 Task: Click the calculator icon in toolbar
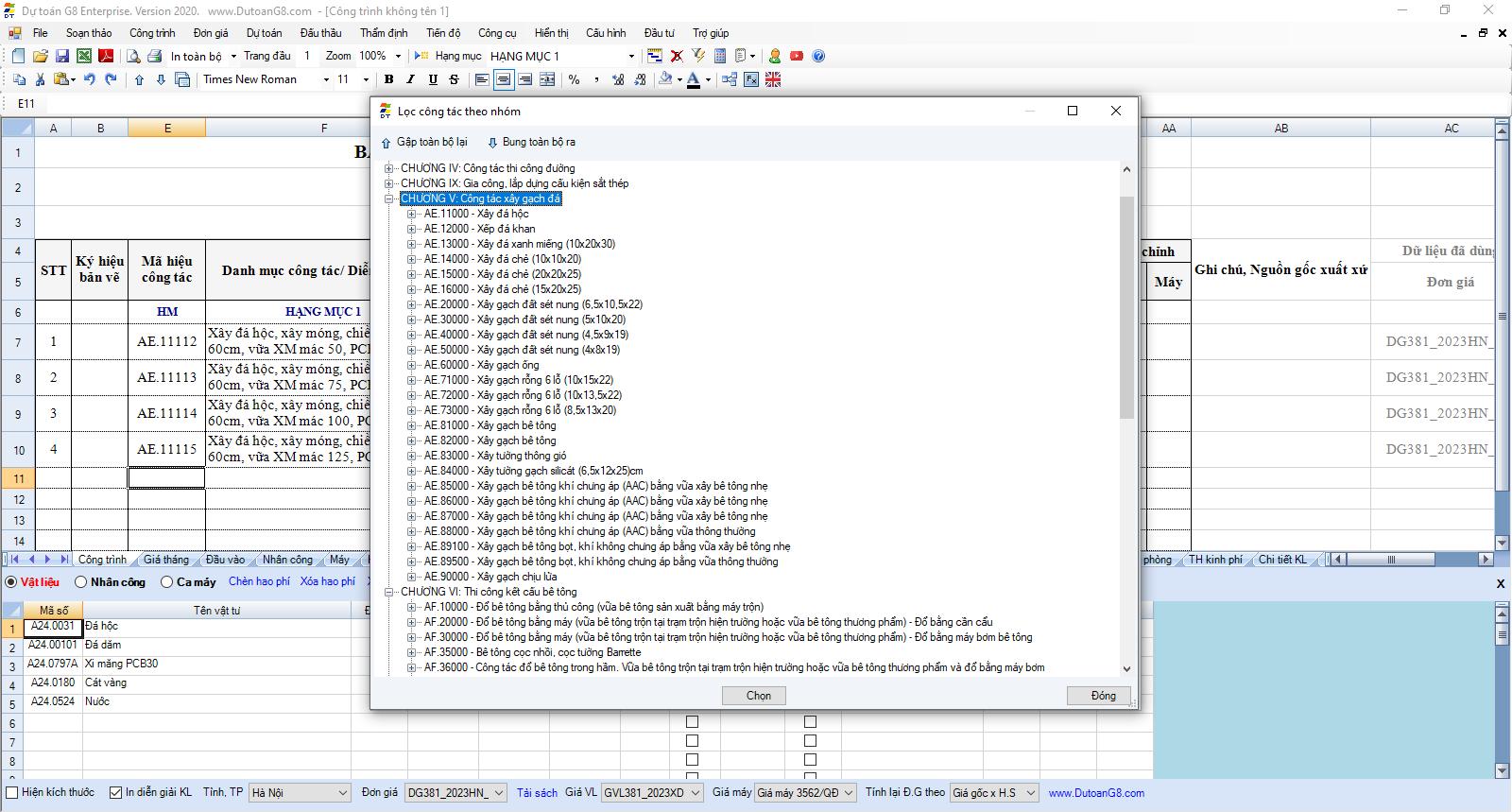pyautogui.click(x=720, y=56)
